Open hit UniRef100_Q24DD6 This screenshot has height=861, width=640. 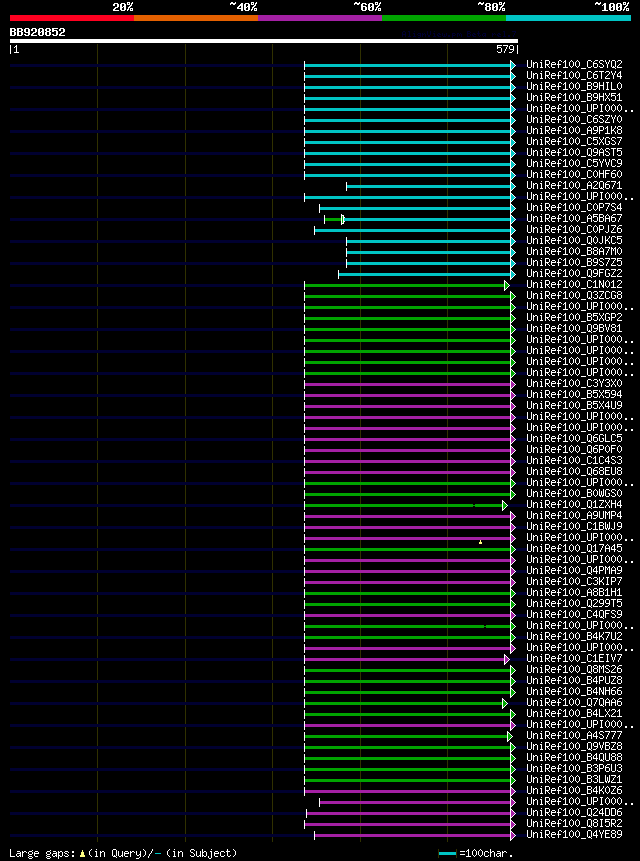574,812
